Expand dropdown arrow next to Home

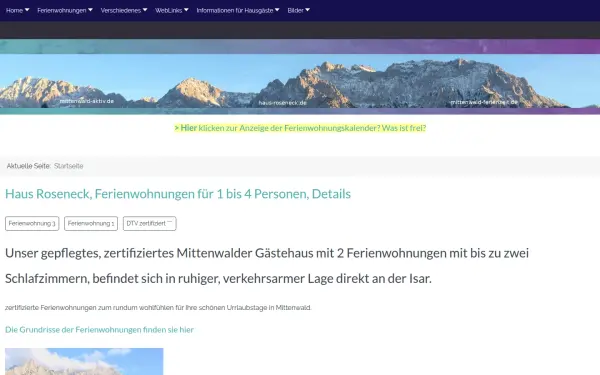(27, 10)
